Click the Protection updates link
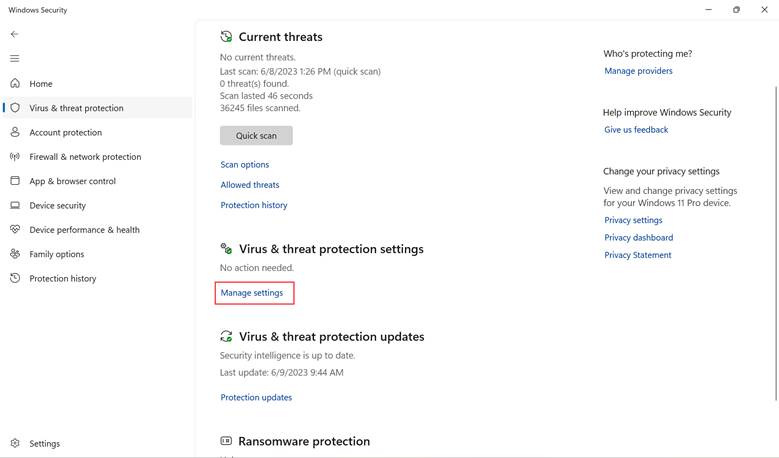The width and height of the screenshot is (779, 458). click(x=256, y=397)
